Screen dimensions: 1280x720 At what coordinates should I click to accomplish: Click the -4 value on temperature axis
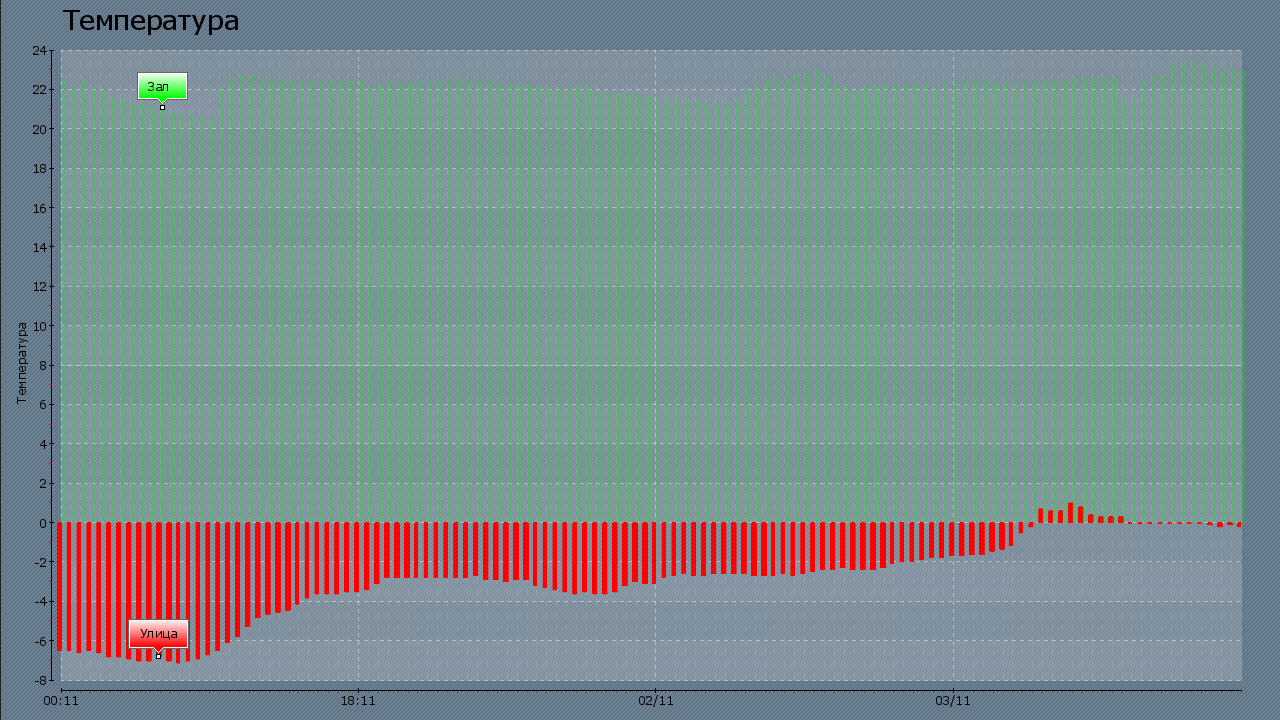(x=40, y=601)
